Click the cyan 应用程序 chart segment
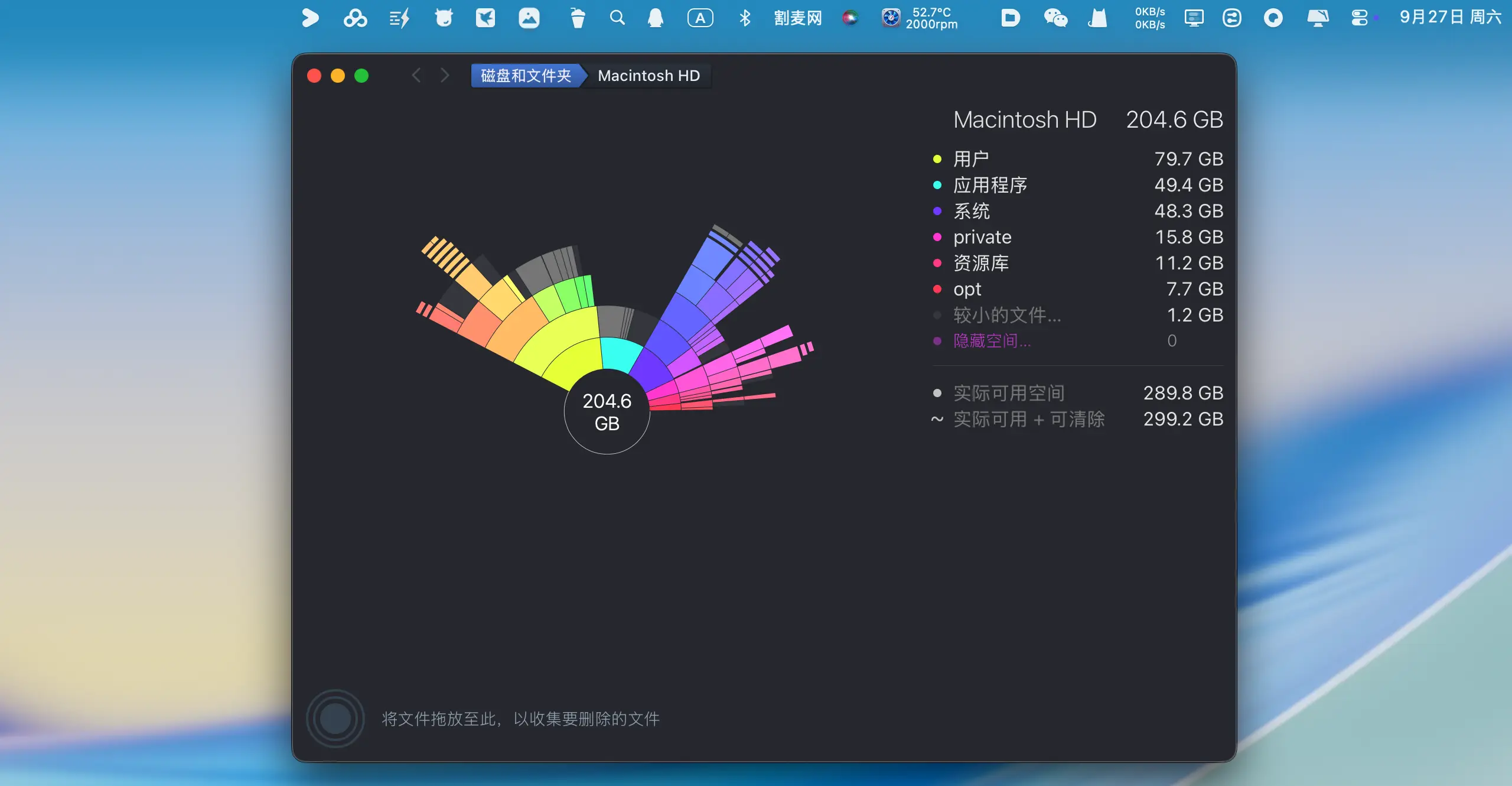 (x=620, y=353)
